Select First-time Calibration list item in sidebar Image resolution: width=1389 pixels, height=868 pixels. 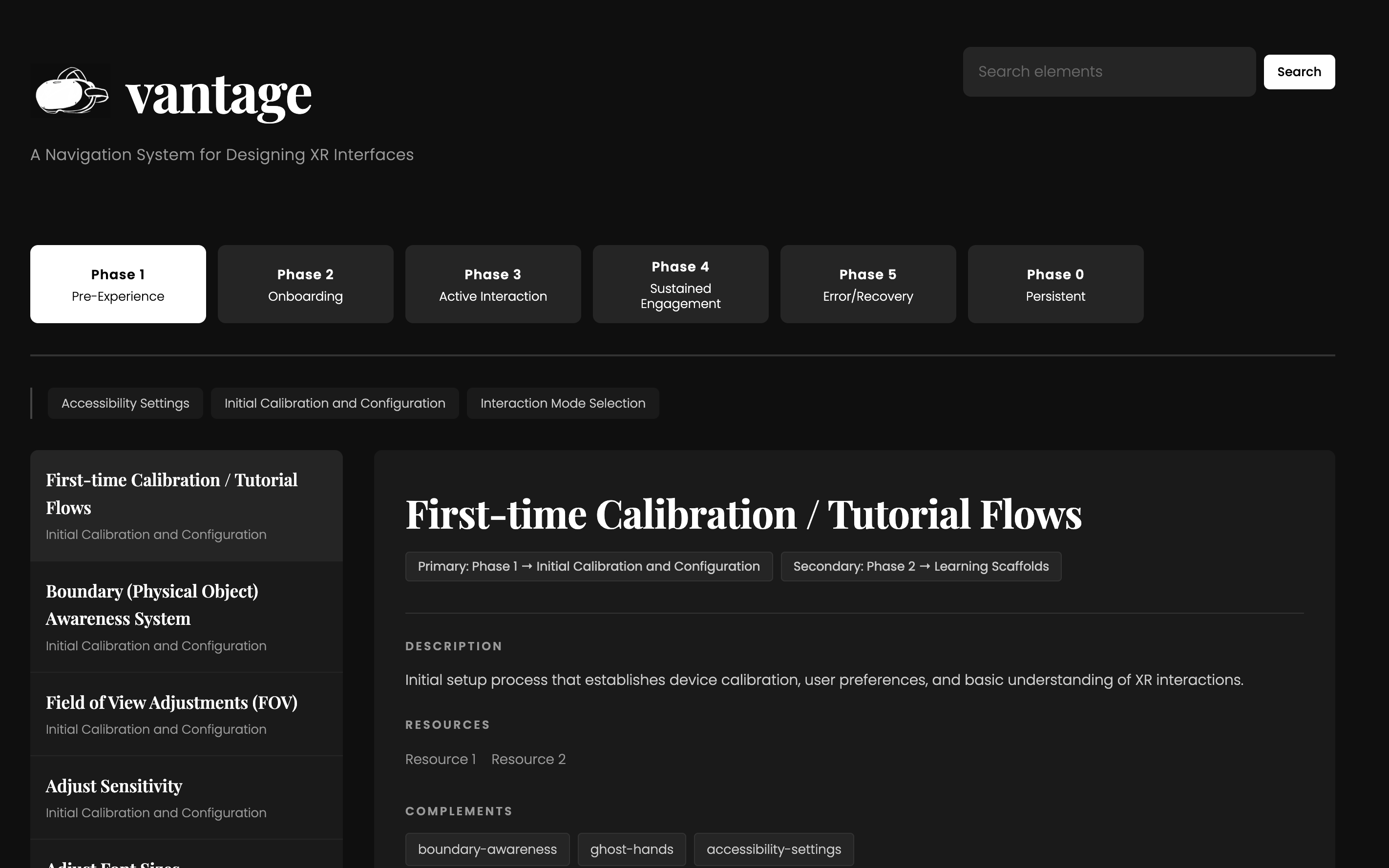[186, 505]
